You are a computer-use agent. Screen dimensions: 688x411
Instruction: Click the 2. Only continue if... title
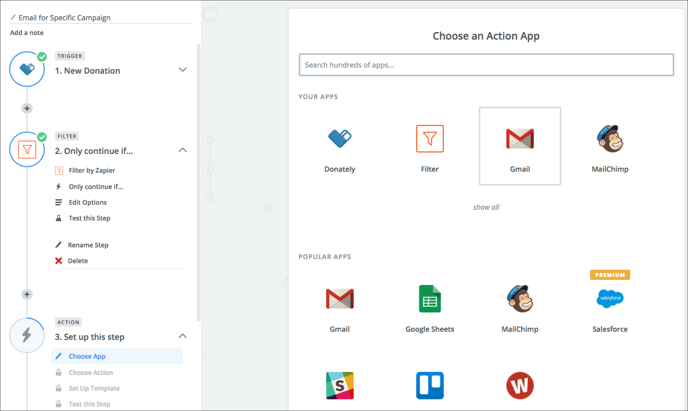pos(94,151)
